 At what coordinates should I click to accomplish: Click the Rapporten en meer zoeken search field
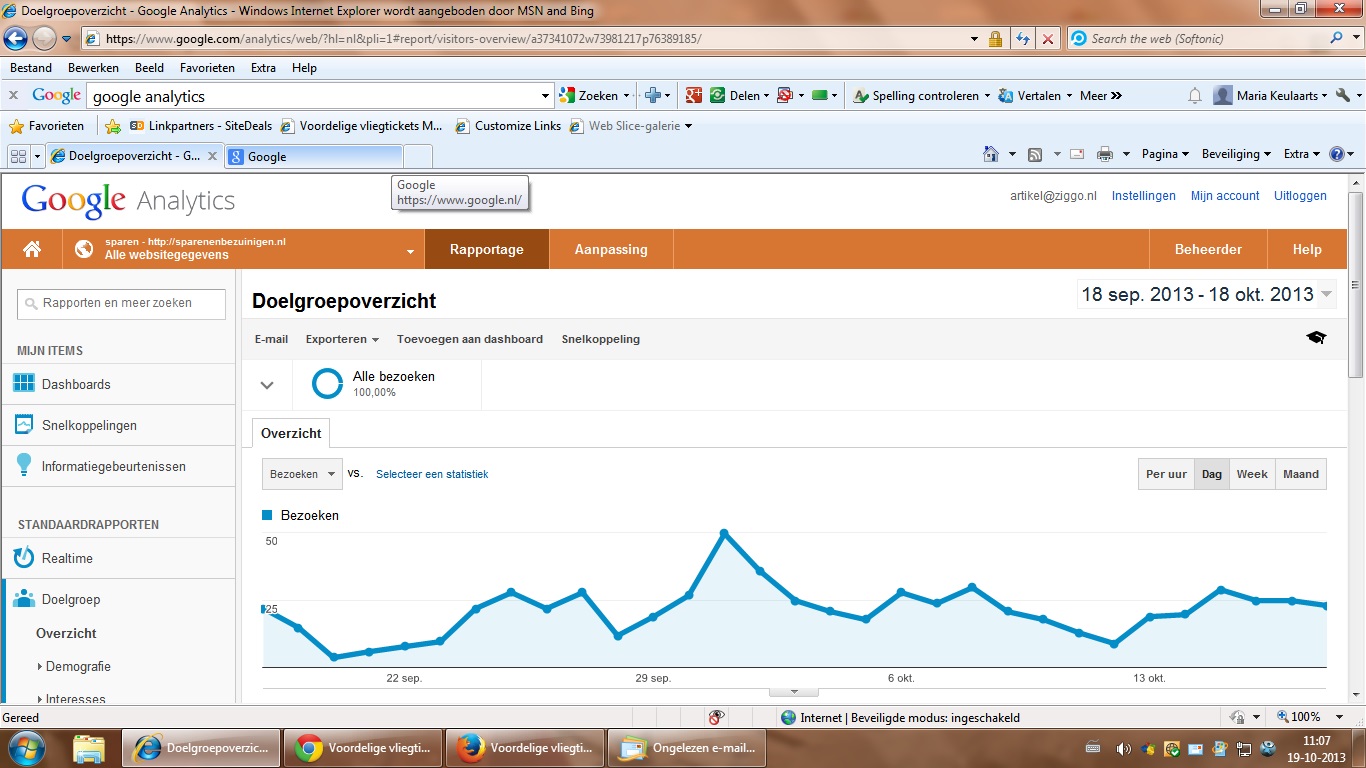pos(121,303)
